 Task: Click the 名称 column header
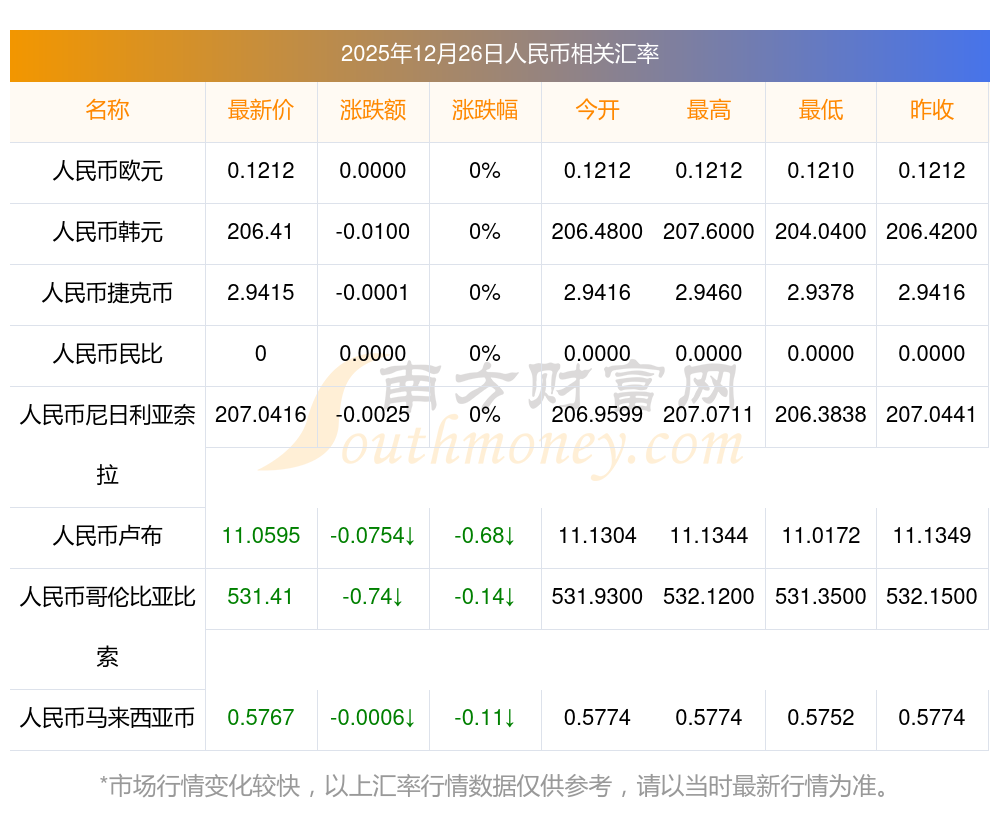(x=107, y=110)
